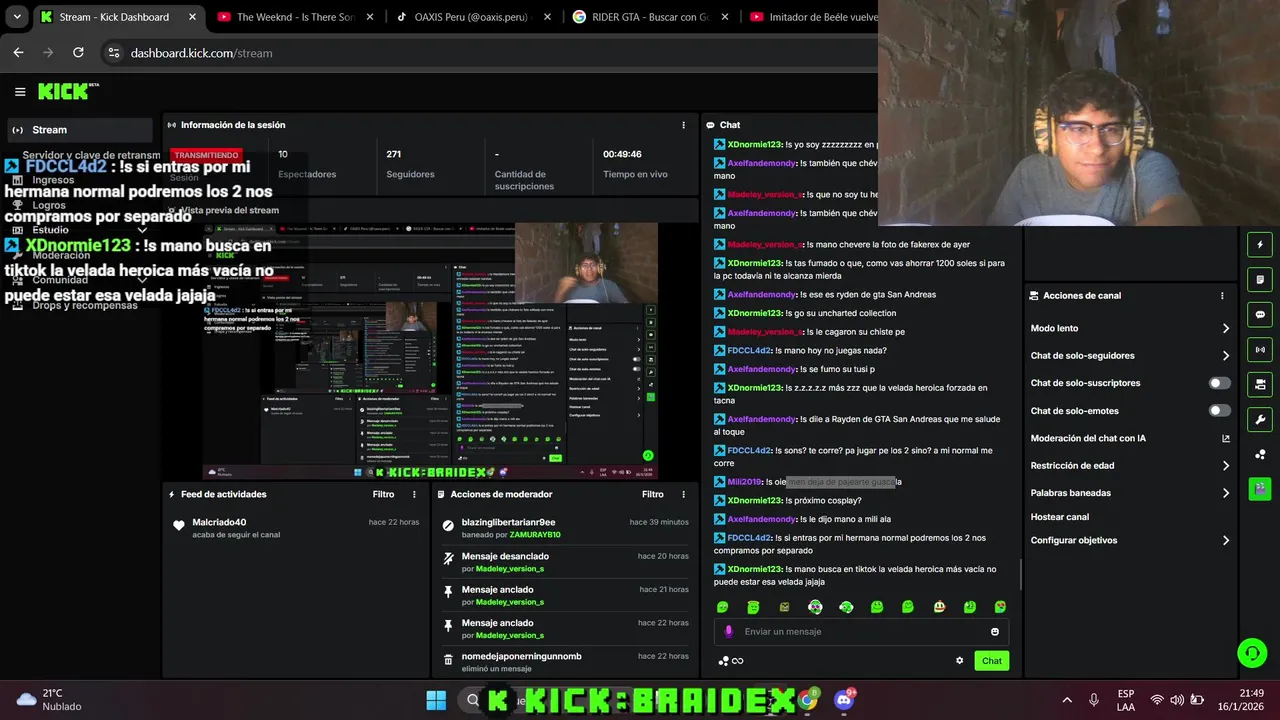Close the Stream - Kick Dashboard tab
Image resolution: width=1280 pixels, height=720 pixels.
pyautogui.click(x=192, y=17)
